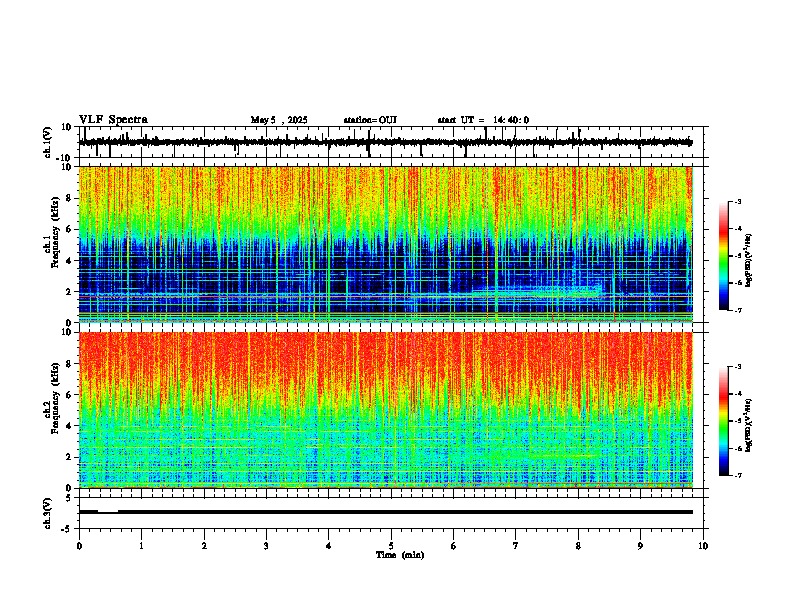The image size is (792, 612).
Task: Click the '8' kHz tick of ch.1 spectrogram
Action: (x=70, y=198)
